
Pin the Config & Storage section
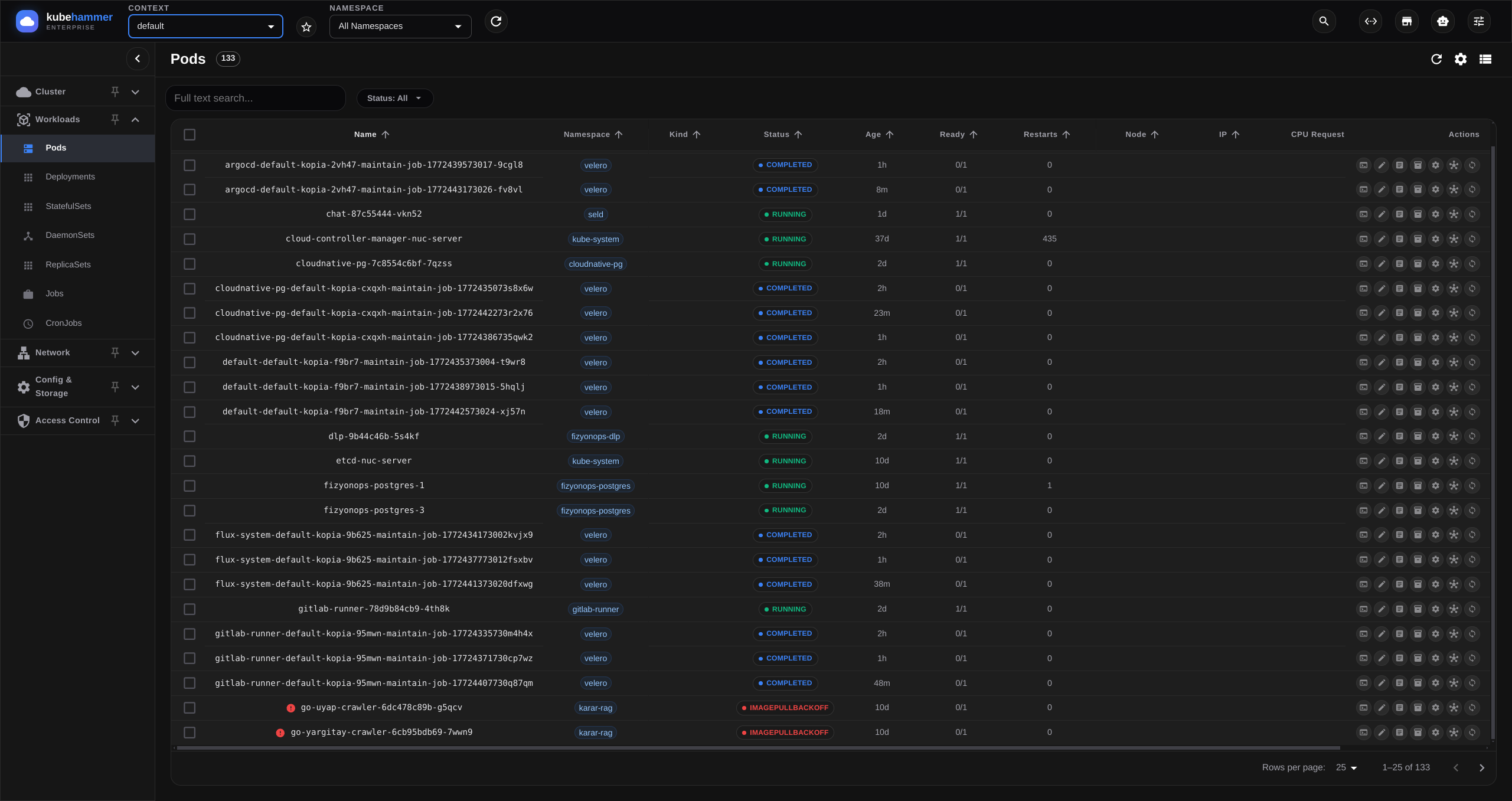[x=115, y=387]
